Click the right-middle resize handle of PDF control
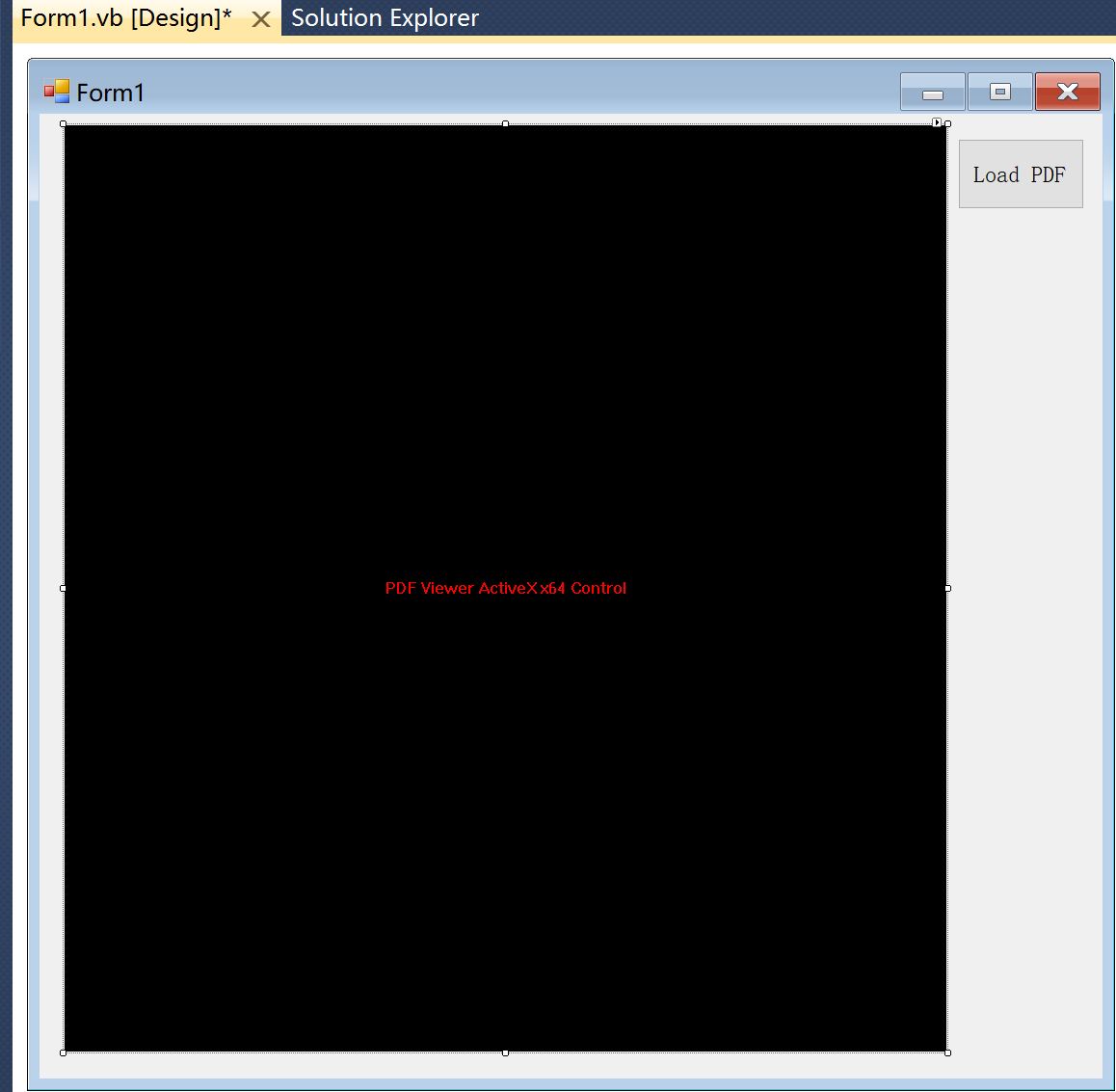 [x=948, y=588]
